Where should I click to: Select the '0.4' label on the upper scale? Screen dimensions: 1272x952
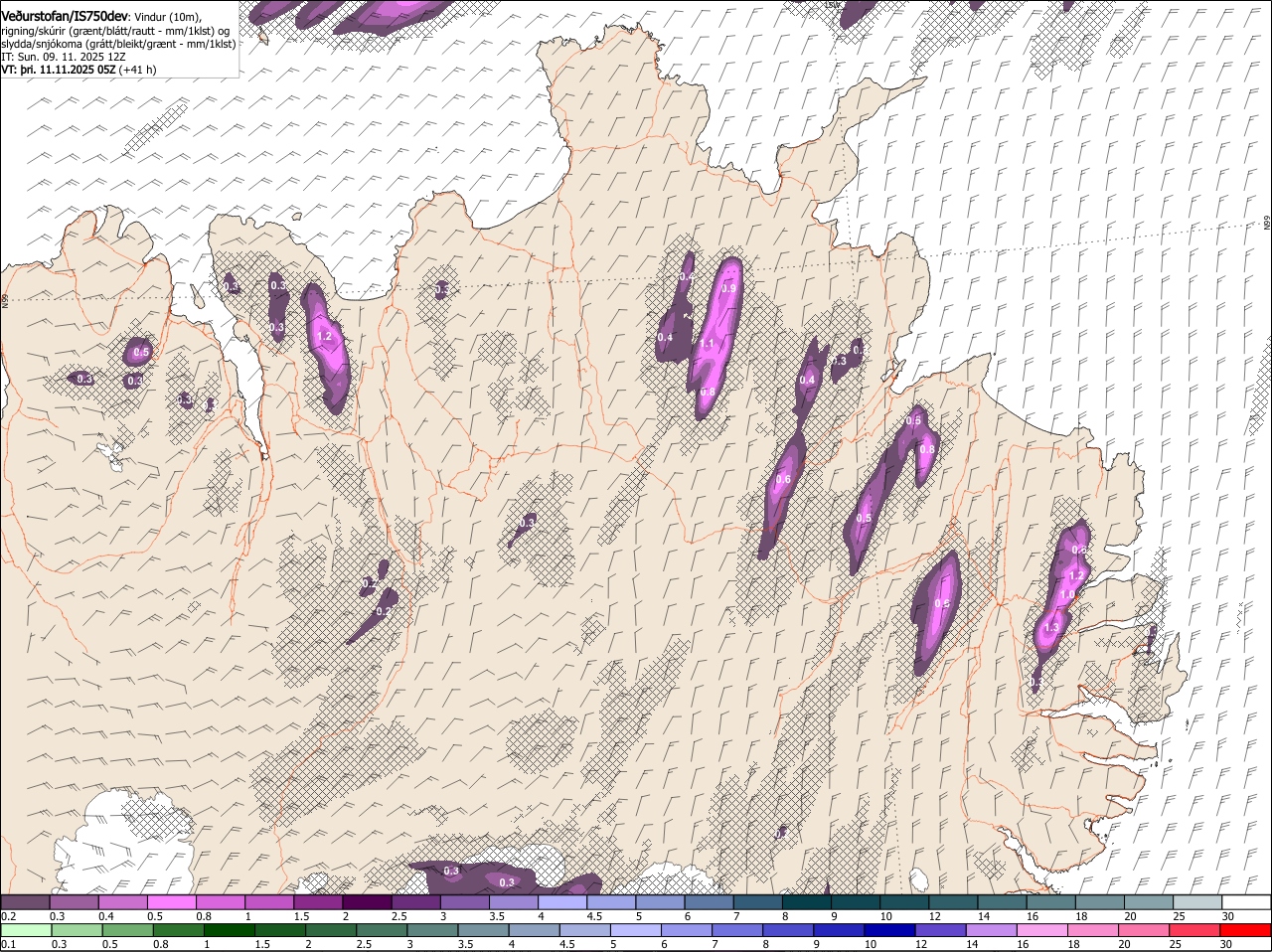[106, 916]
